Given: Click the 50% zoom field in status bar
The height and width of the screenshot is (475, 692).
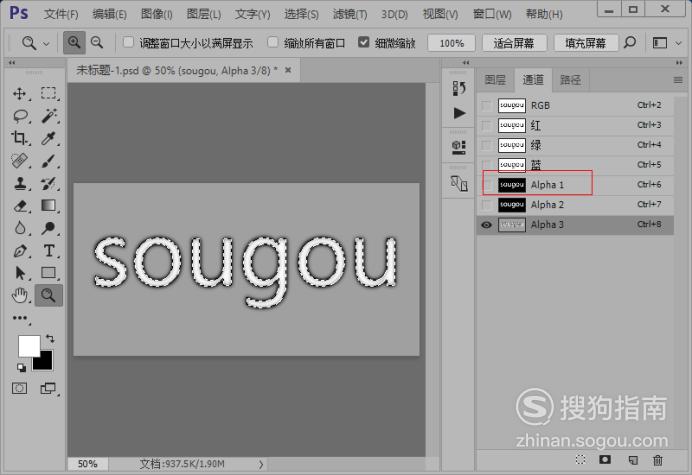Looking at the screenshot, I should [87, 464].
